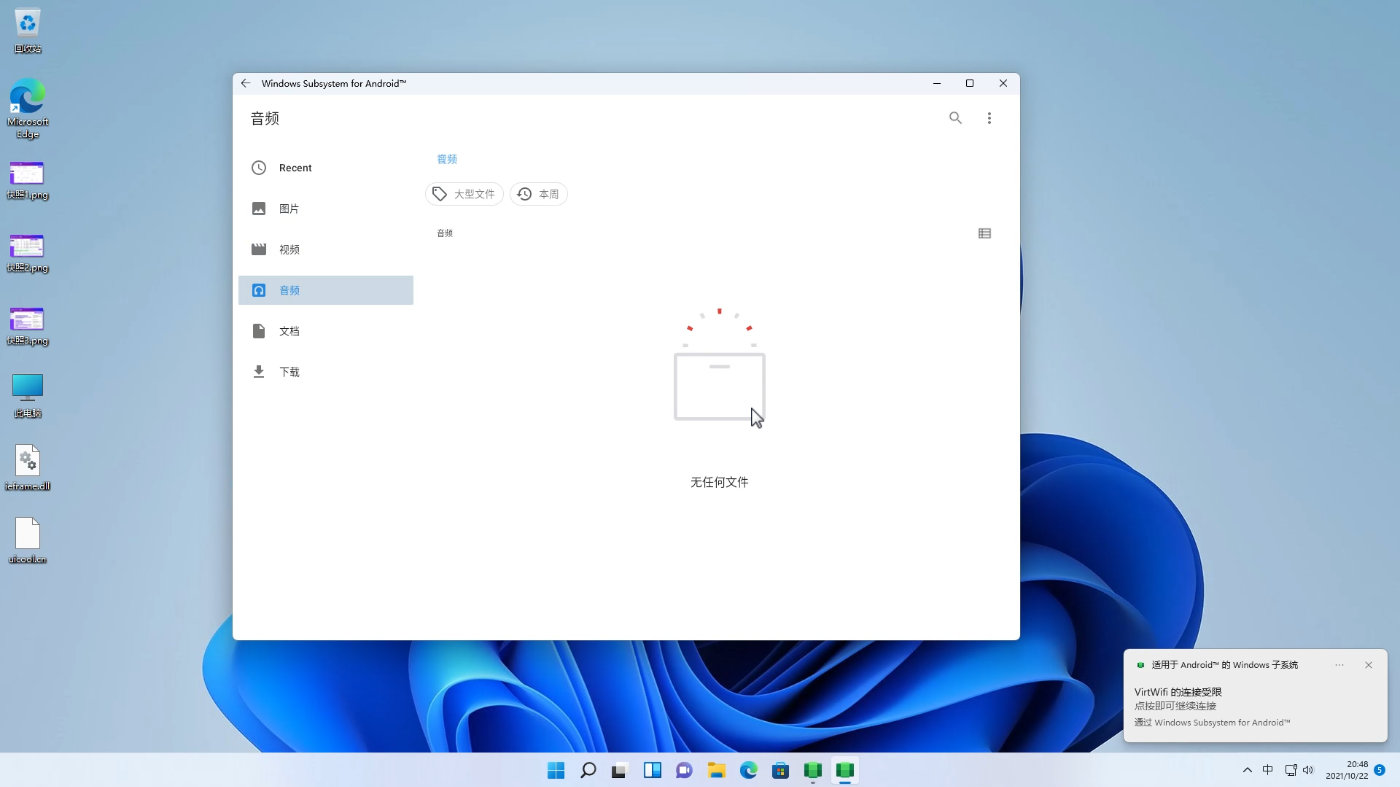Click the VirtWifi 的连接受限 notification text
Image resolution: width=1400 pixels, height=787 pixels.
tap(1178, 692)
